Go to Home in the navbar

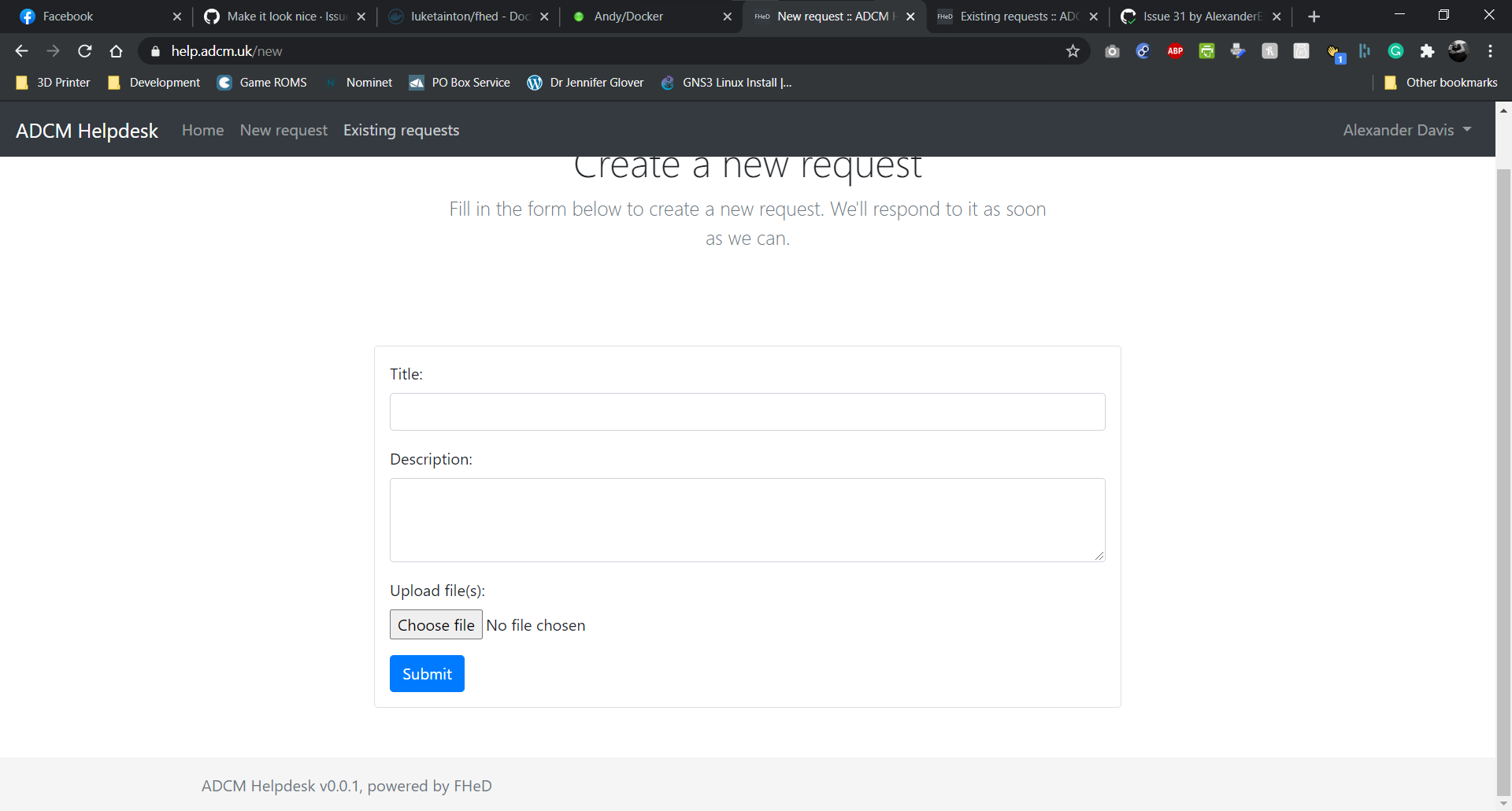click(202, 131)
